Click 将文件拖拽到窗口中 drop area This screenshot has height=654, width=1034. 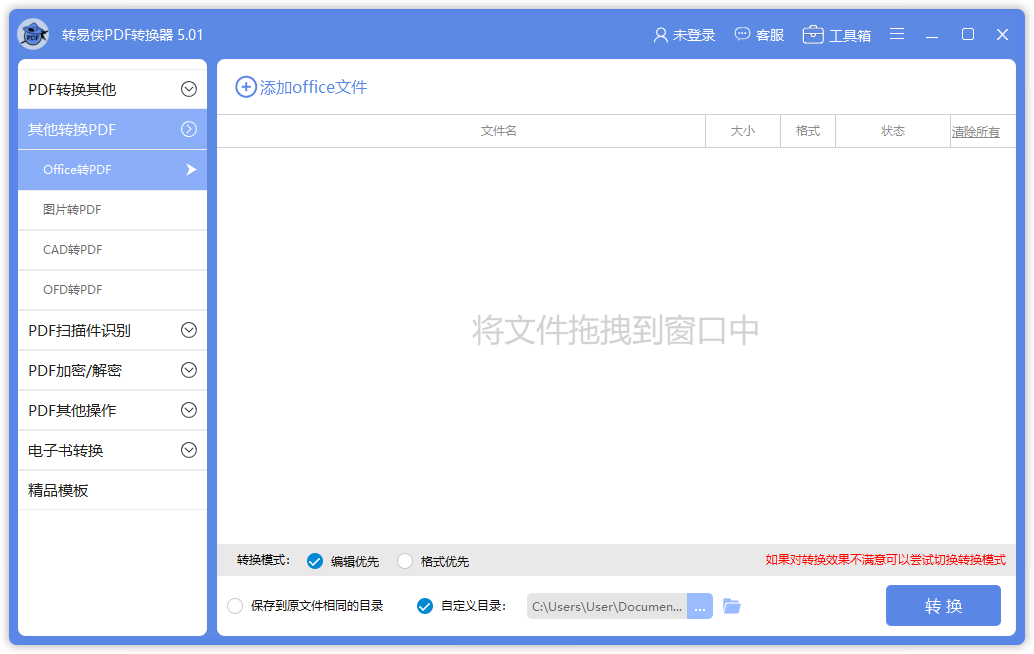click(x=615, y=330)
